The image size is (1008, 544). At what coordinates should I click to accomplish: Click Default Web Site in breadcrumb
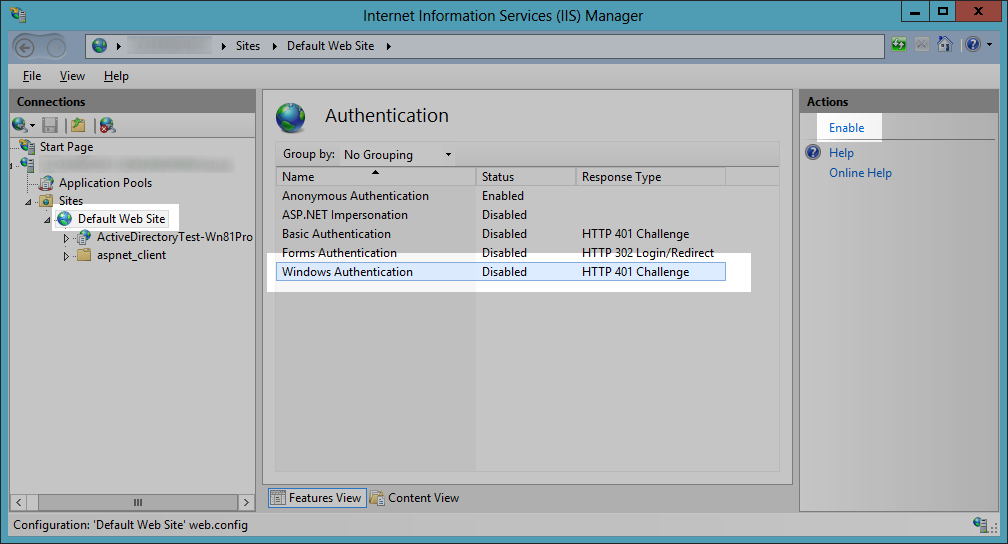(330, 46)
